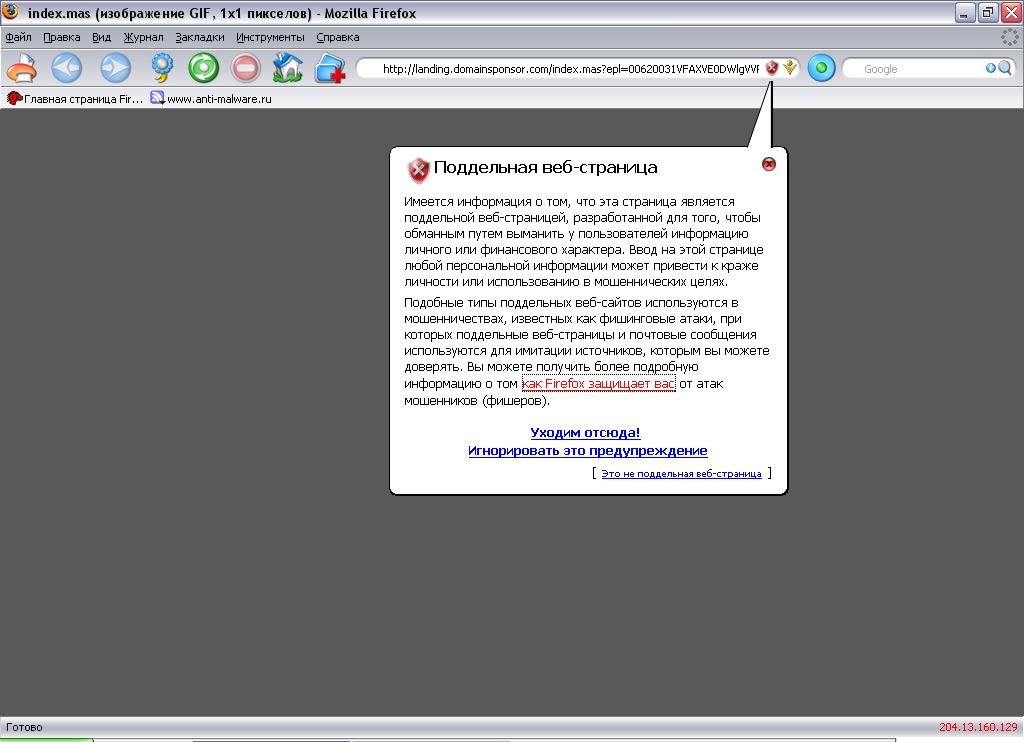The image size is (1024, 742).
Task: Open the www.anti-malware.ru feed bookmark
Action: pyautogui.click(x=211, y=99)
